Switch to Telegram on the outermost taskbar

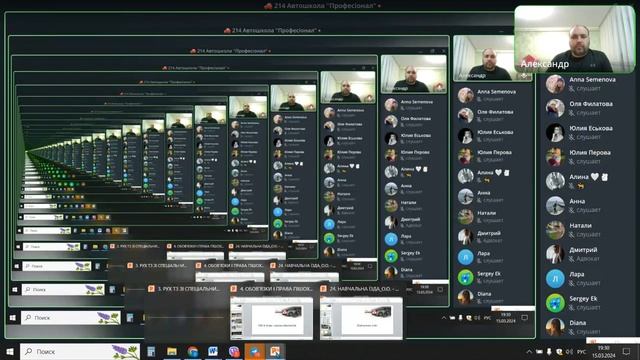(255, 351)
